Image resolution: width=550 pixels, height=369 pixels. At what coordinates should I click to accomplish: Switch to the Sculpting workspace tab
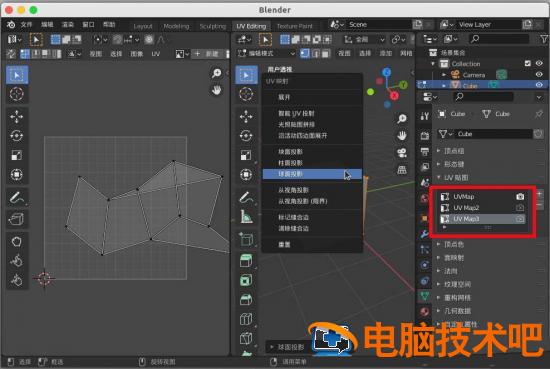tap(213, 26)
